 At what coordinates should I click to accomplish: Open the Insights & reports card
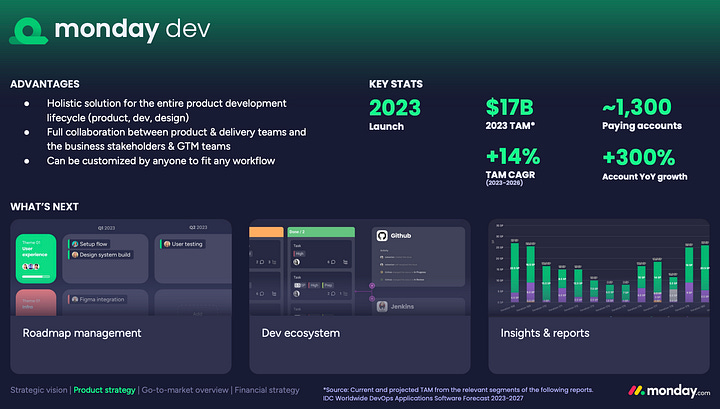599,296
